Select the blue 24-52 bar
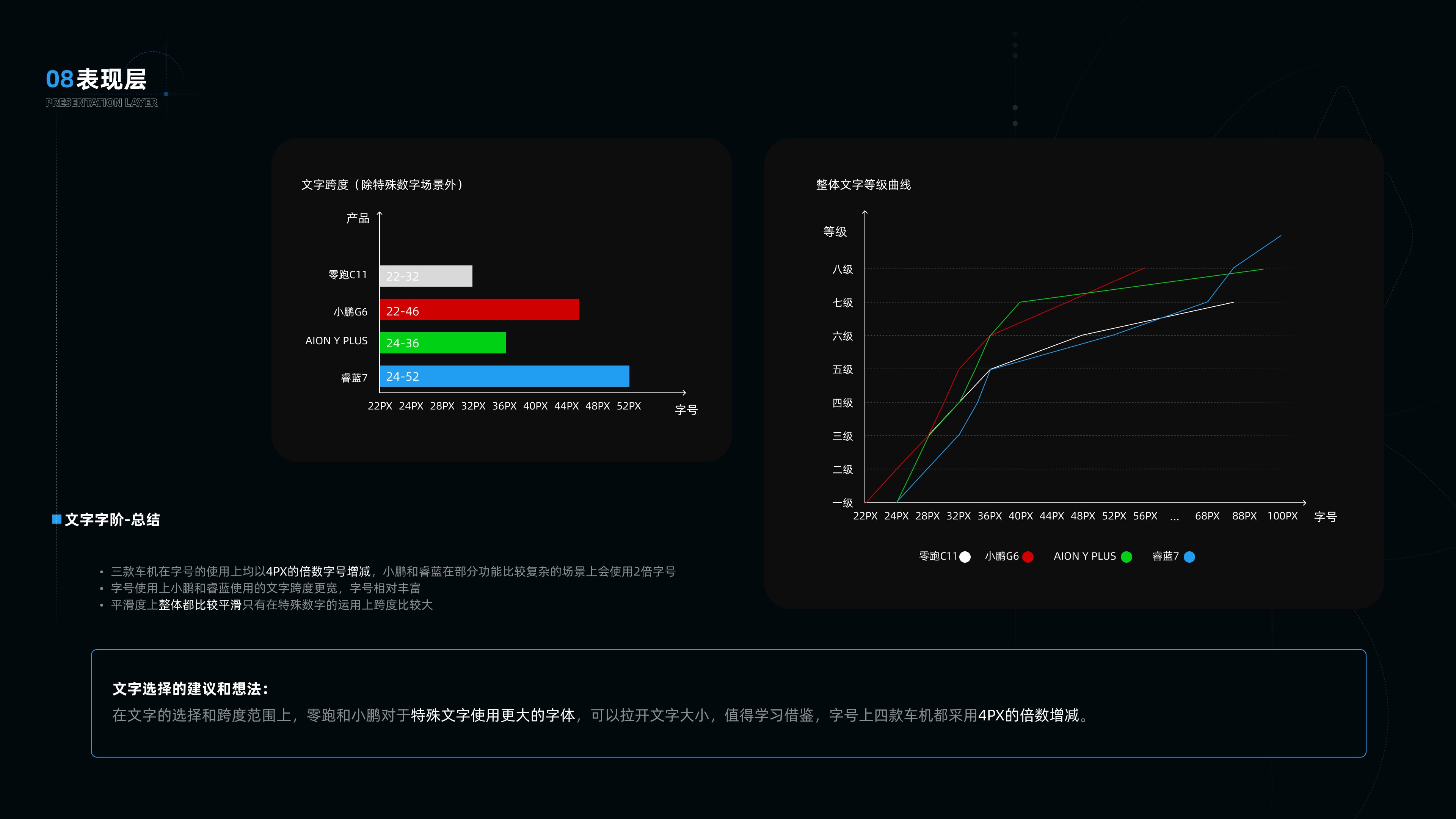 click(504, 377)
